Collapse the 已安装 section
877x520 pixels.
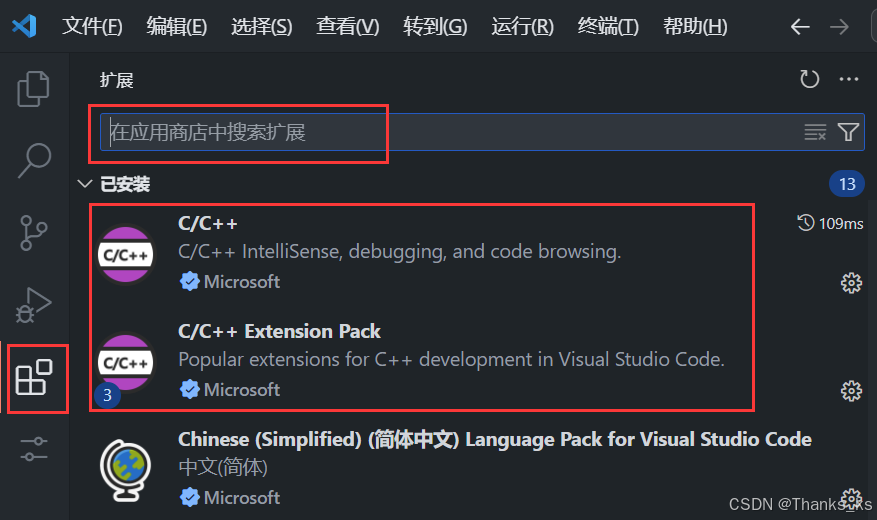coord(84,183)
